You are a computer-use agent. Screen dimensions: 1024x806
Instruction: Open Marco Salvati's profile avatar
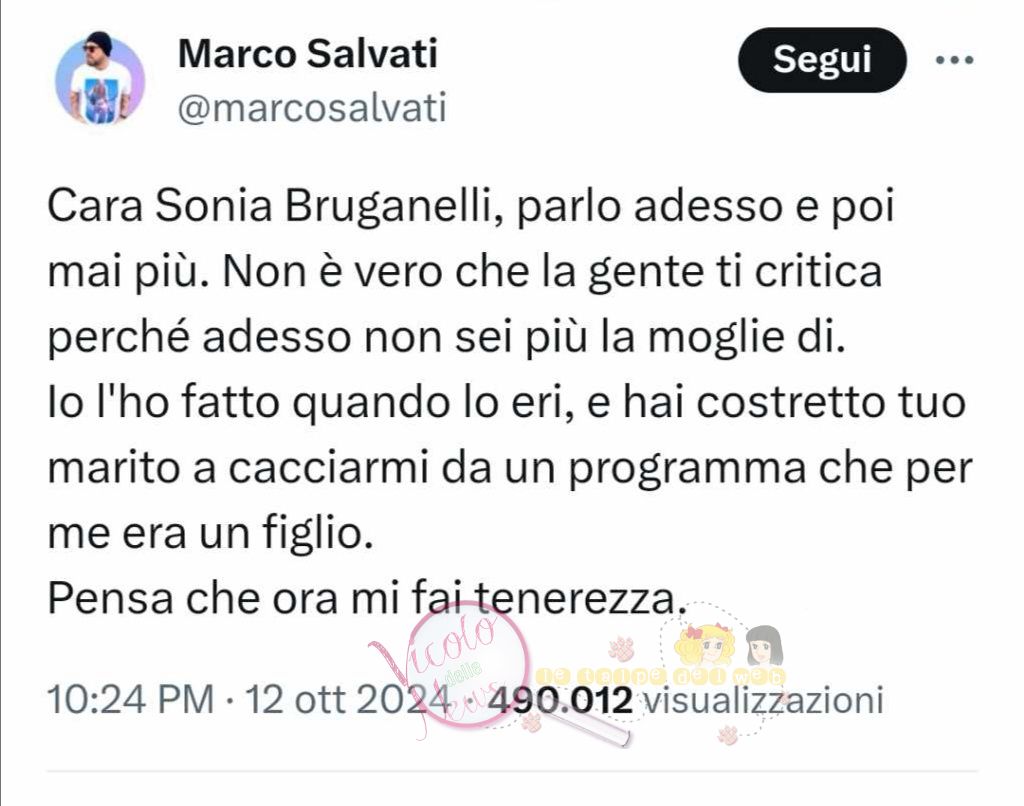coord(100,80)
